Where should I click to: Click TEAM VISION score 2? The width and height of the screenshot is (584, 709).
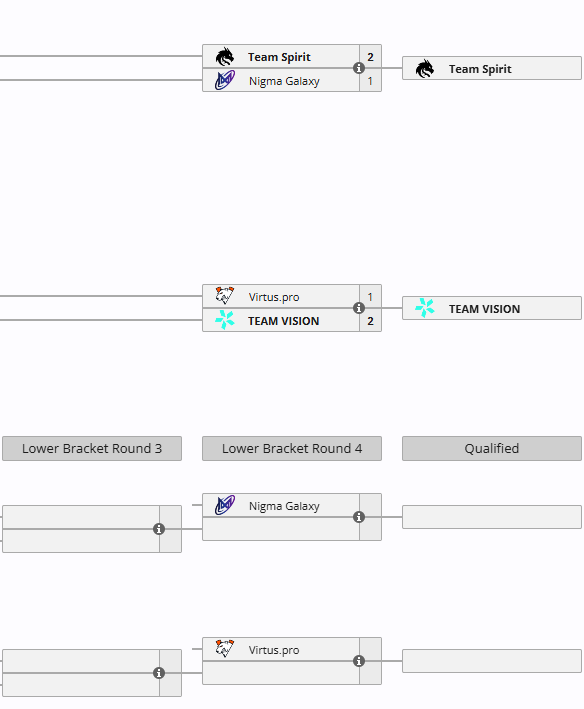370,321
